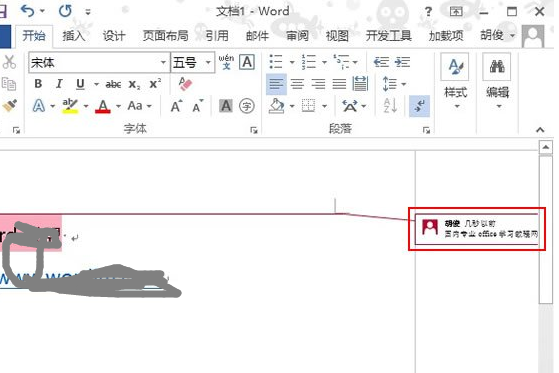Click the Undo arrow icon

point(27,11)
